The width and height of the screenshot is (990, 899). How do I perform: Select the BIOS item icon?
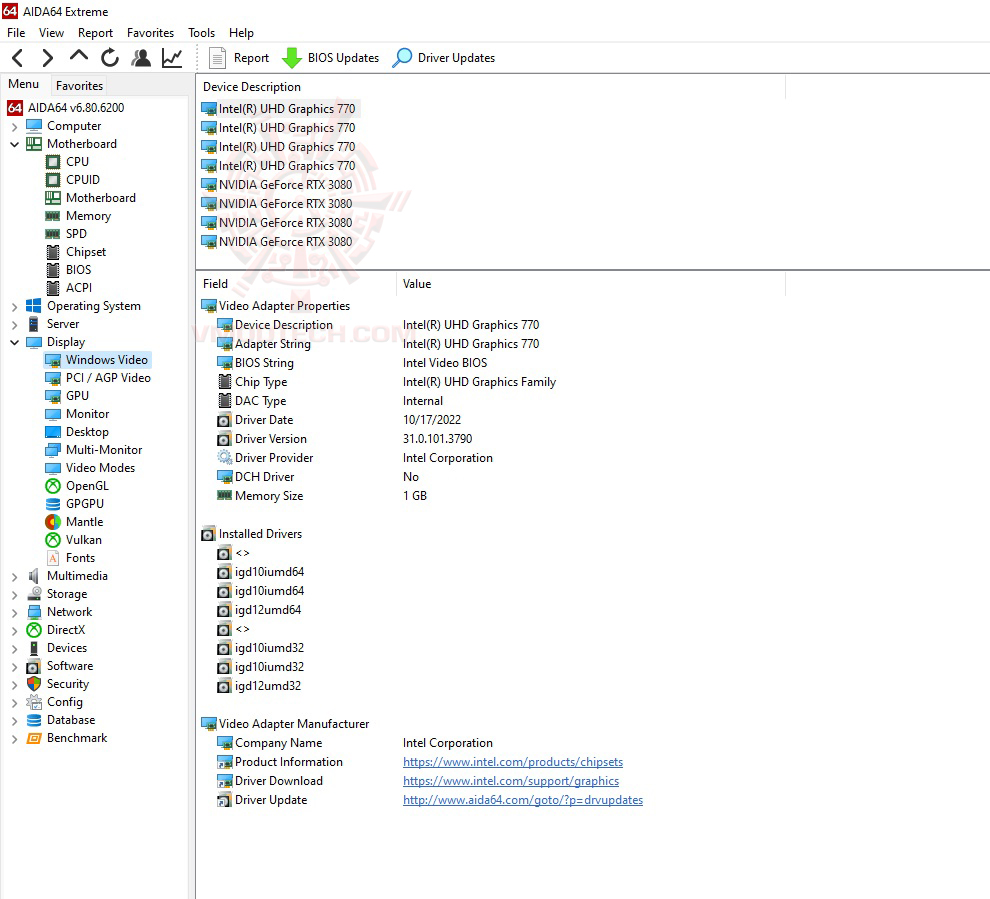[53, 270]
